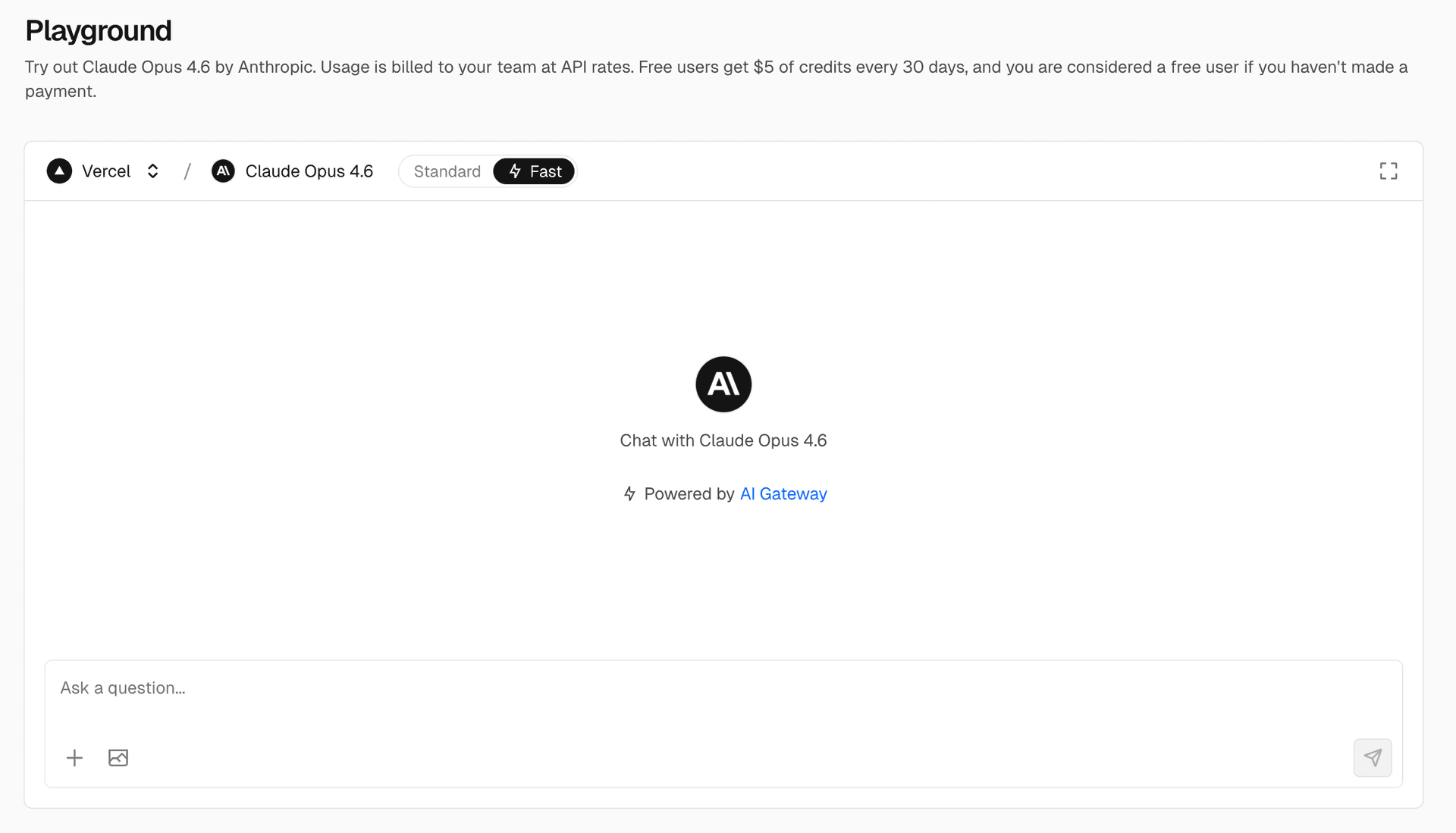Open the Claude Opus 4.6 model selector
Image resolution: width=1456 pixels, height=833 pixels.
click(x=309, y=171)
